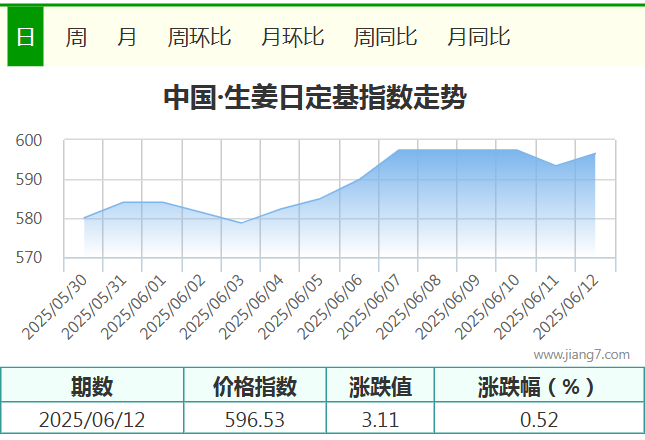Click the change value 3.11
This screenshot has height=440, width=645.
(x=380, y=420)
